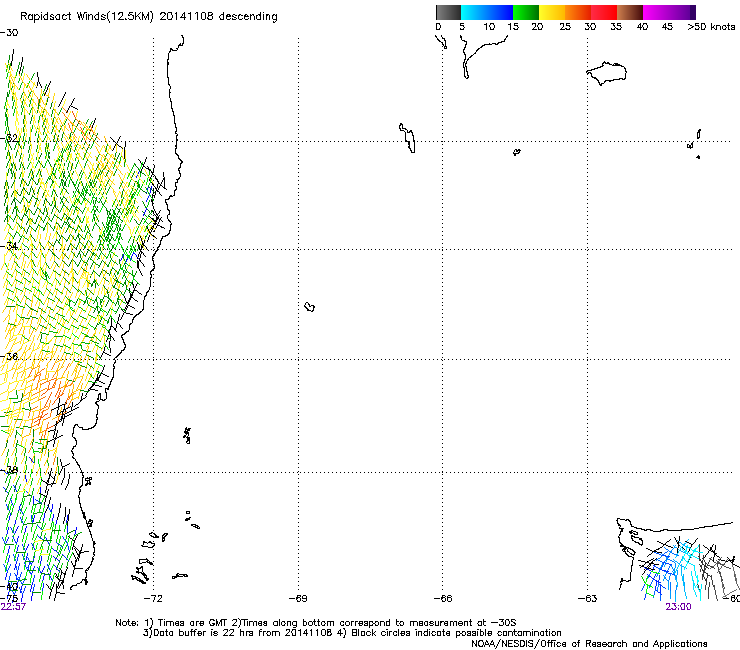Click the '-30' latitude label
740x650 pixels.
tap(9, 33)
